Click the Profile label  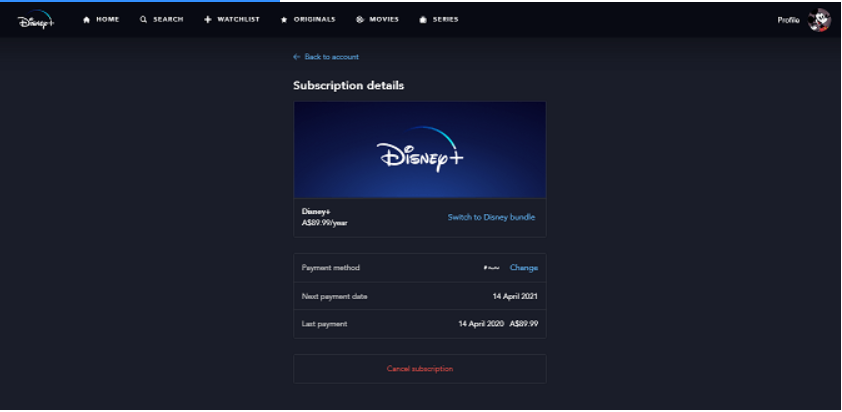(788, 20)
